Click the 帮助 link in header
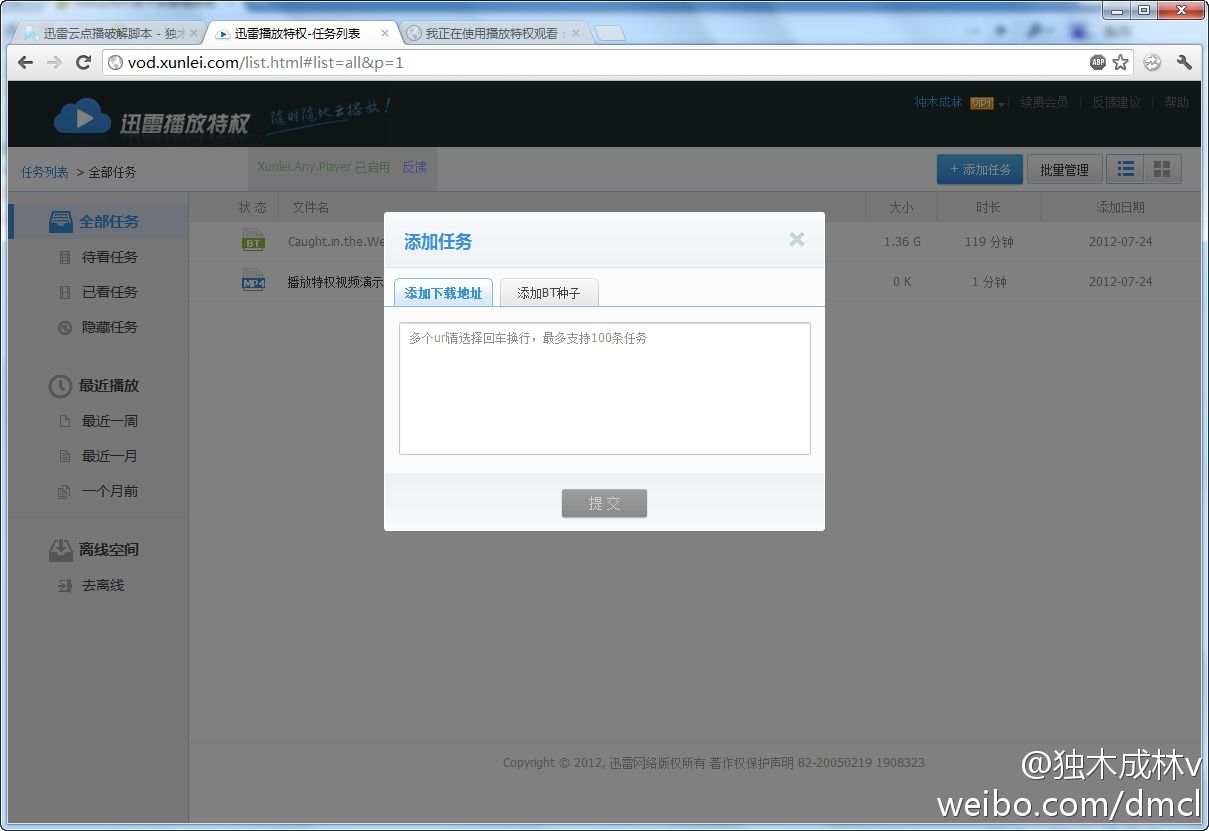 click(x=1176, y=102)
